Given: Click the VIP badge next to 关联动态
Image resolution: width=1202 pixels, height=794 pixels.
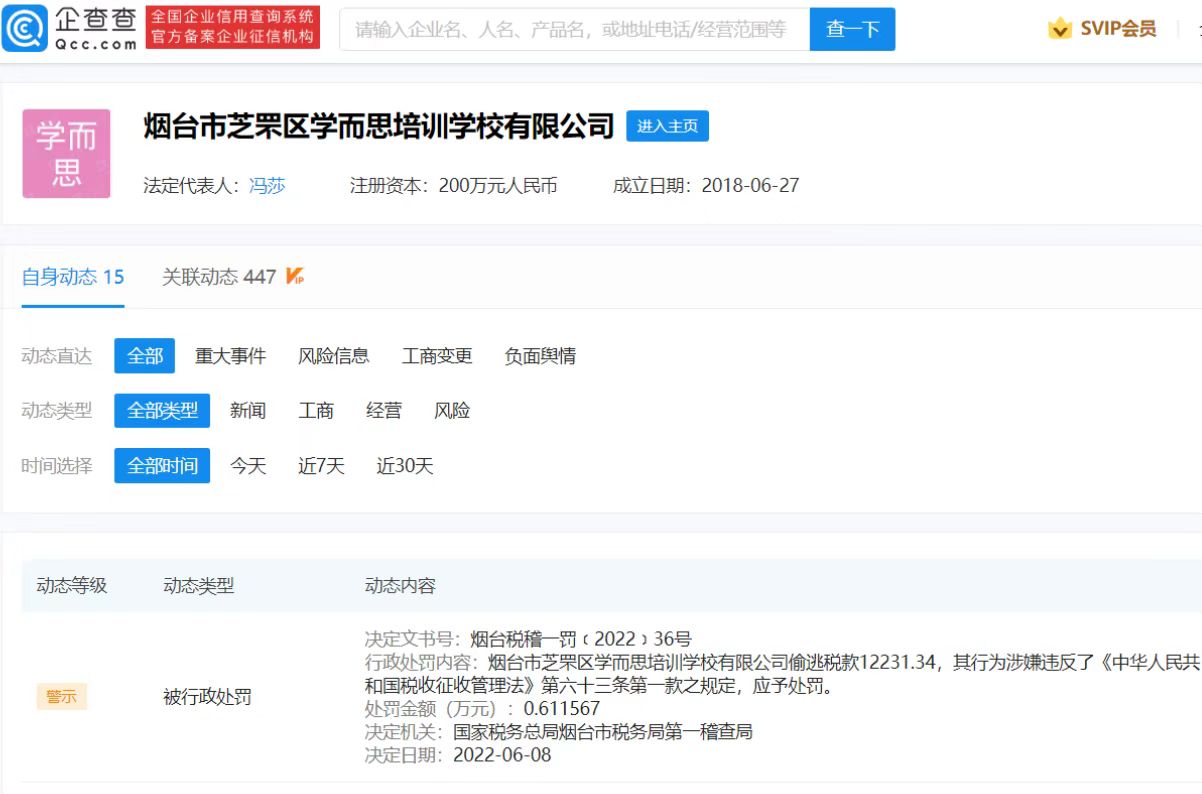Looking at the screenshot, I should coord(295,277).
